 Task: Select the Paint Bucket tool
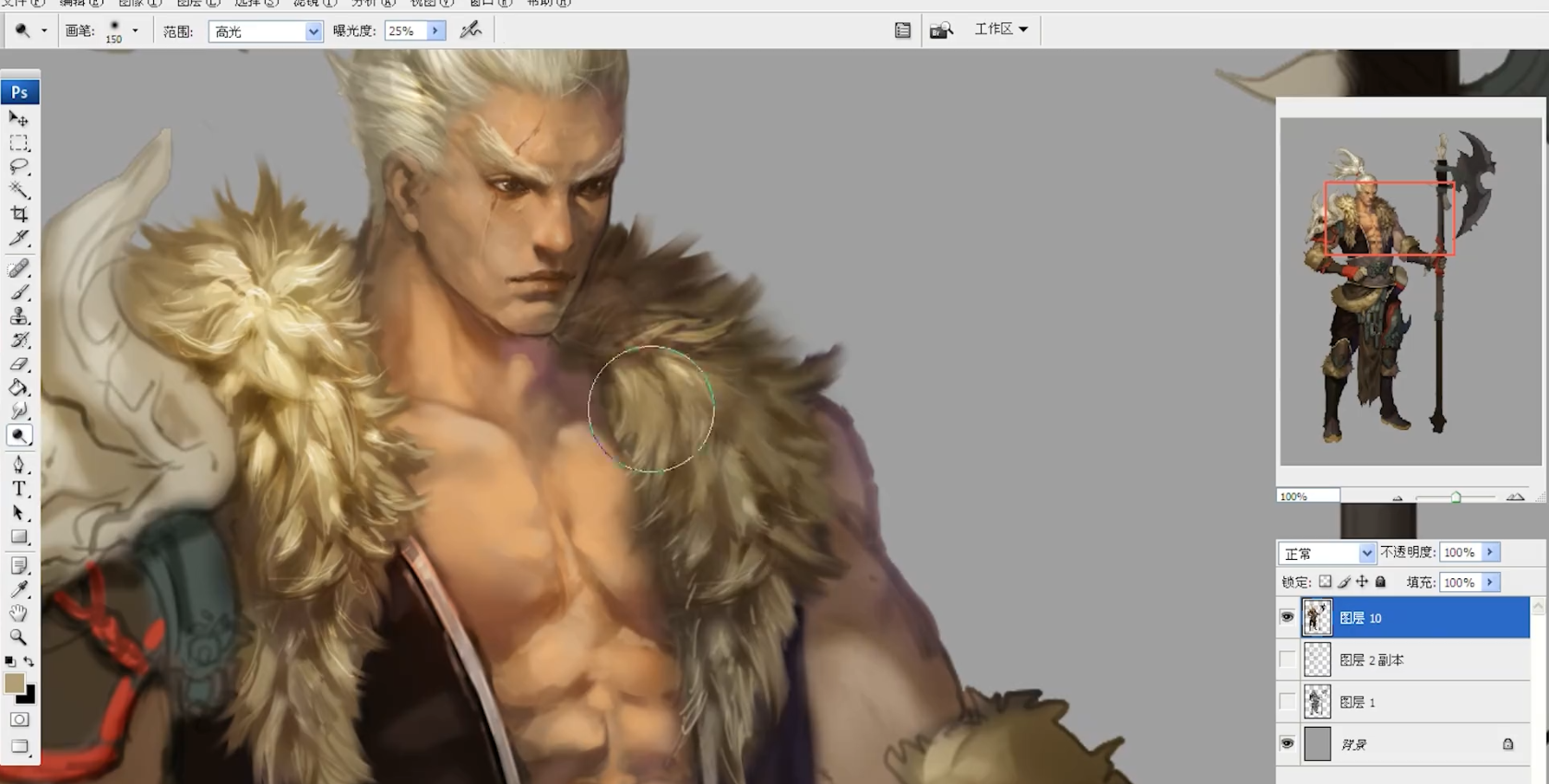pyautogui.click(x=18, y=388)
